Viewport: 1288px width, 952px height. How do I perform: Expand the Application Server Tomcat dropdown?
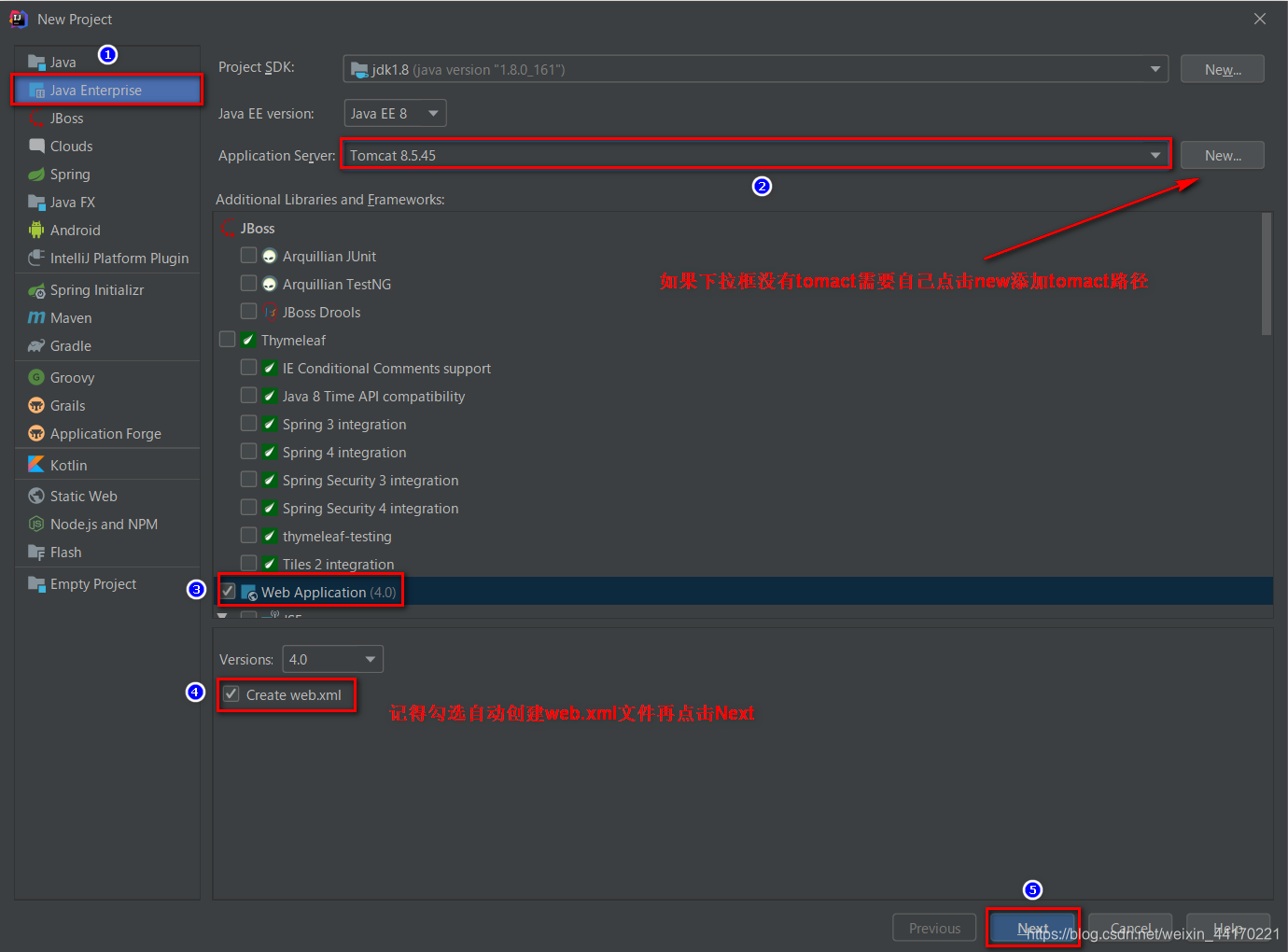(756, 155)
